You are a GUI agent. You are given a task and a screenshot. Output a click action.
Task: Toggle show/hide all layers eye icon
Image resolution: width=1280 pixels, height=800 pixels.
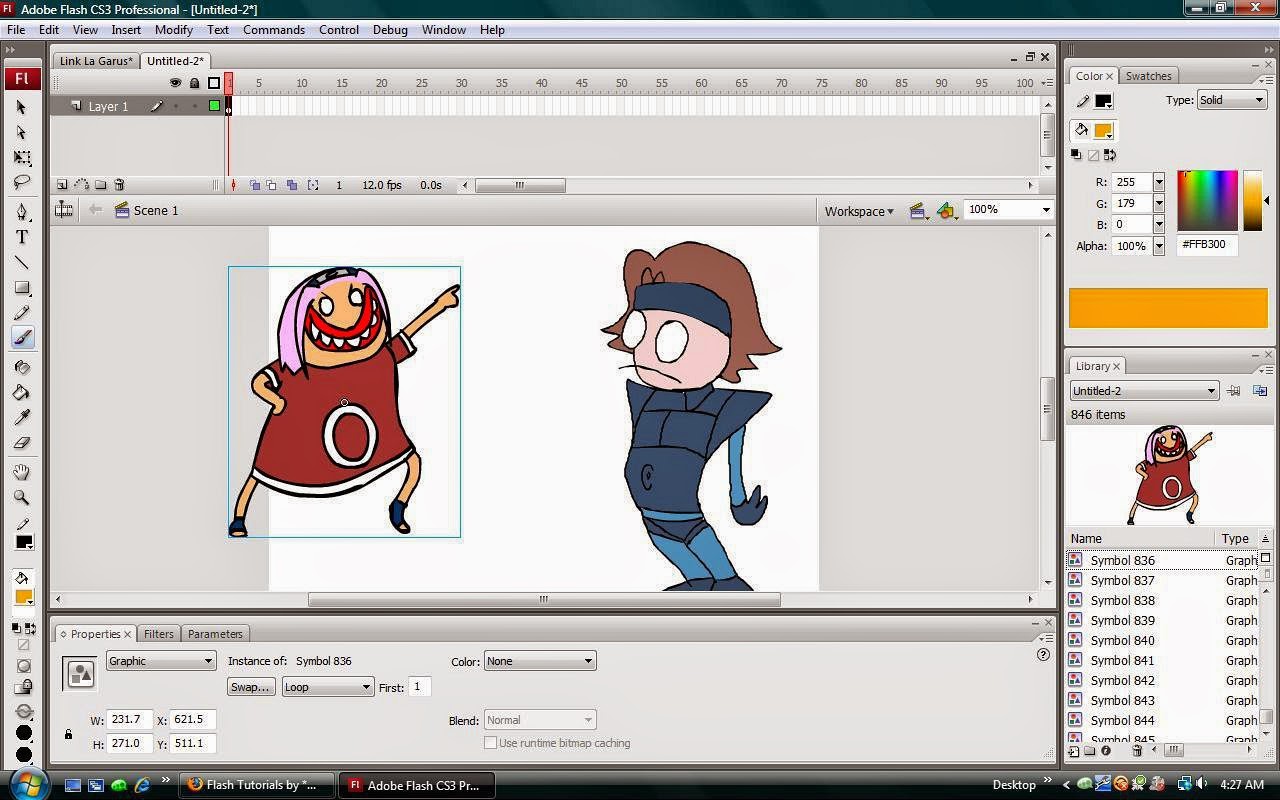pyautogui.click(x=175, y=83)
